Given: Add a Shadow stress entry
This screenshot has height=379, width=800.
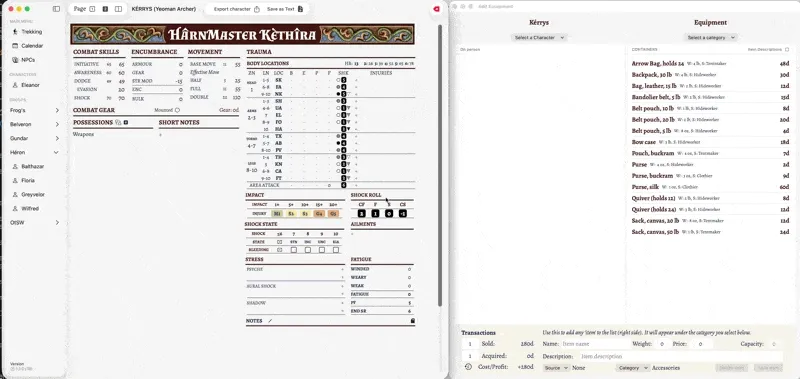Looking at the screenshot, I should point(342,303).
